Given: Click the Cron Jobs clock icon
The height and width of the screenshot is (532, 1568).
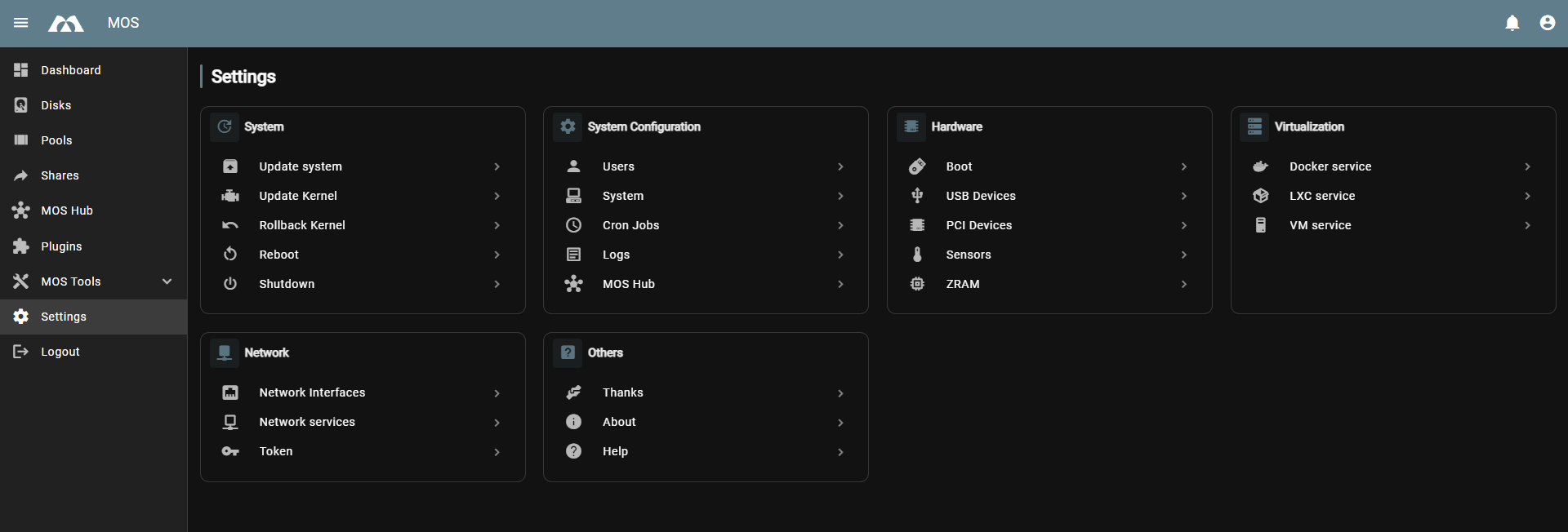Looking at the screenshot, I should pos(574,225).
